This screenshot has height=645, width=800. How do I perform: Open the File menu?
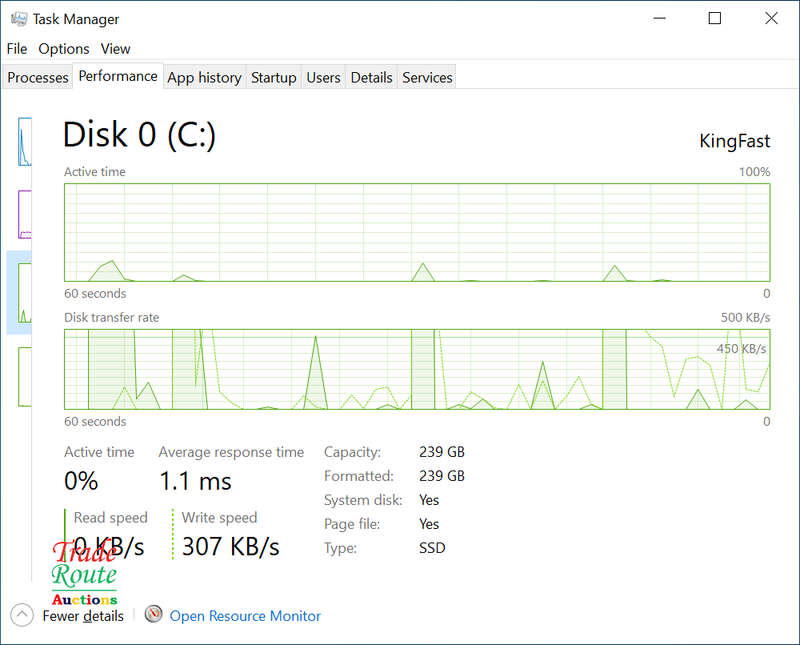pyautogui.click(x=17, y=49)
